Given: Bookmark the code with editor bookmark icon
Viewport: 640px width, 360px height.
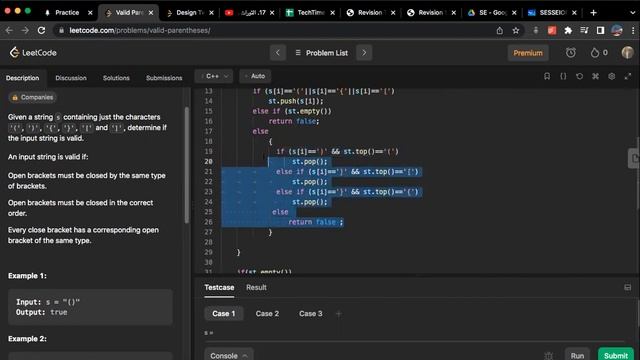Looking at the screenshot, I should 547,76.
